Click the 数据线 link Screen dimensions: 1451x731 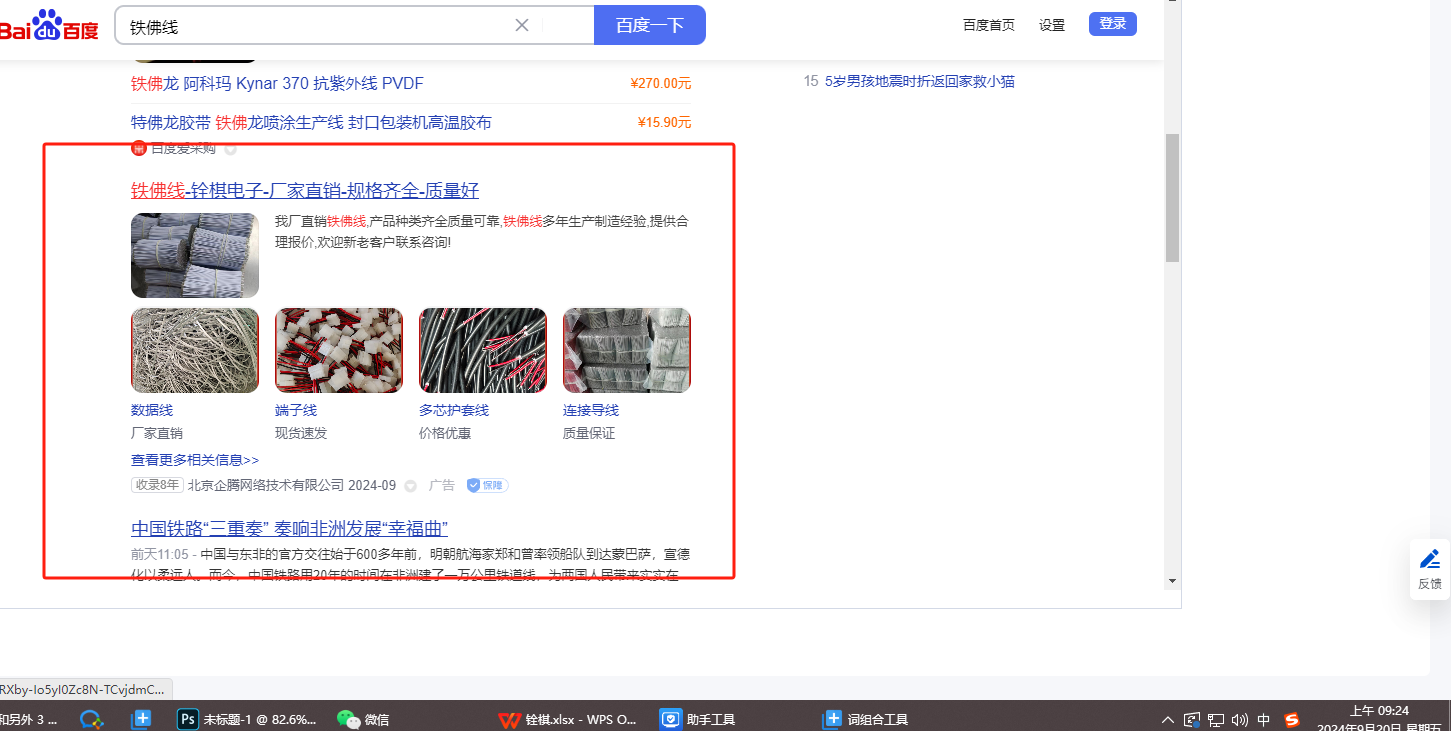(x=152, y=410)
